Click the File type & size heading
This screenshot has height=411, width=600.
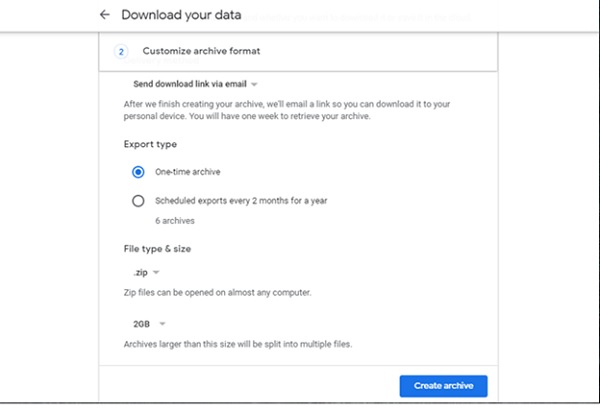click(x=157, y=249)
